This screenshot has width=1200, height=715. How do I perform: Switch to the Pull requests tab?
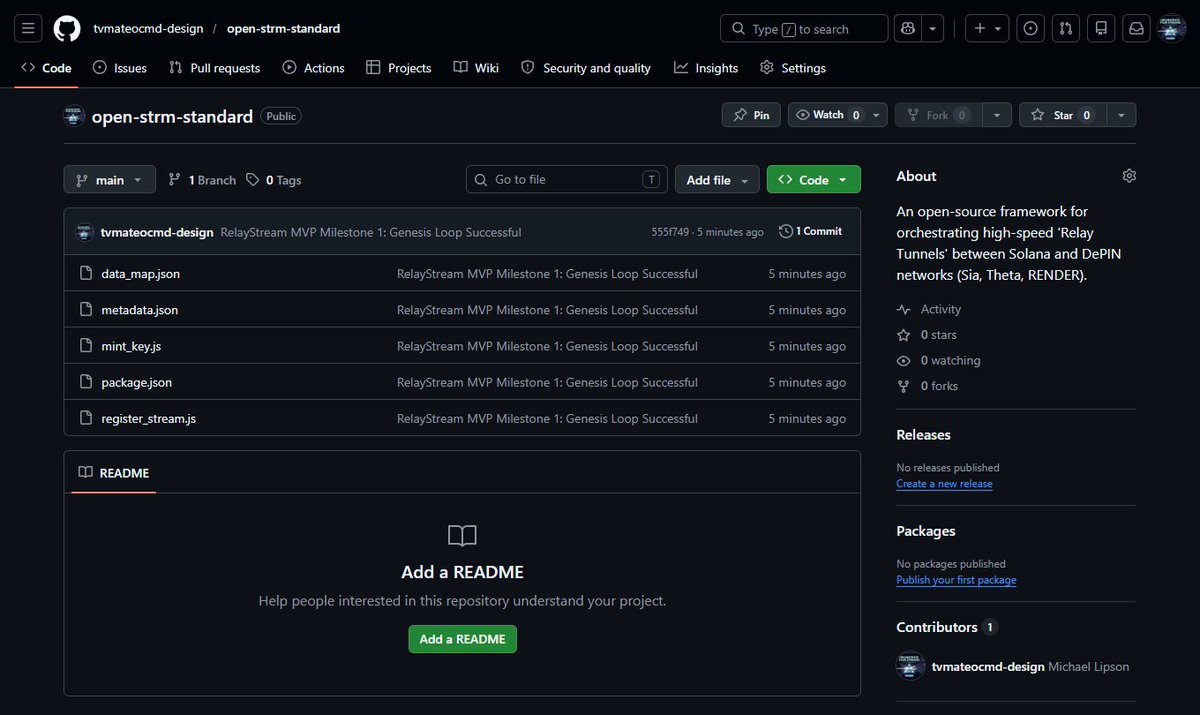pos(215,68)
